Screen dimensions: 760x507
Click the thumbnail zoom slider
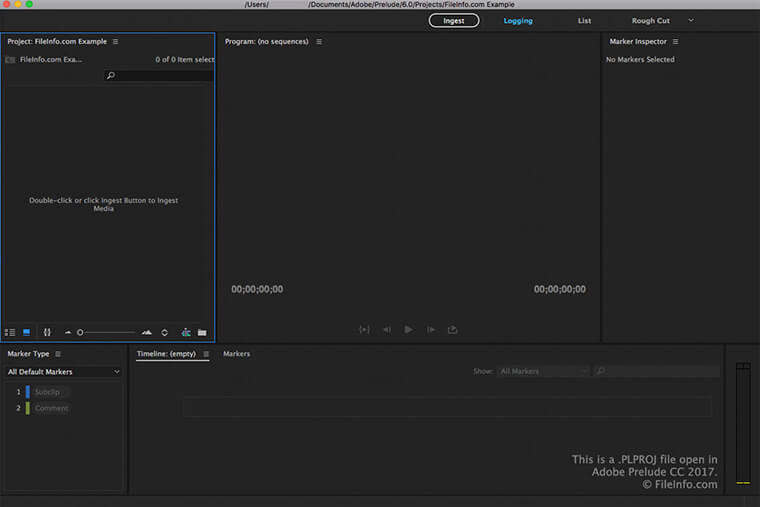(107, 332)
